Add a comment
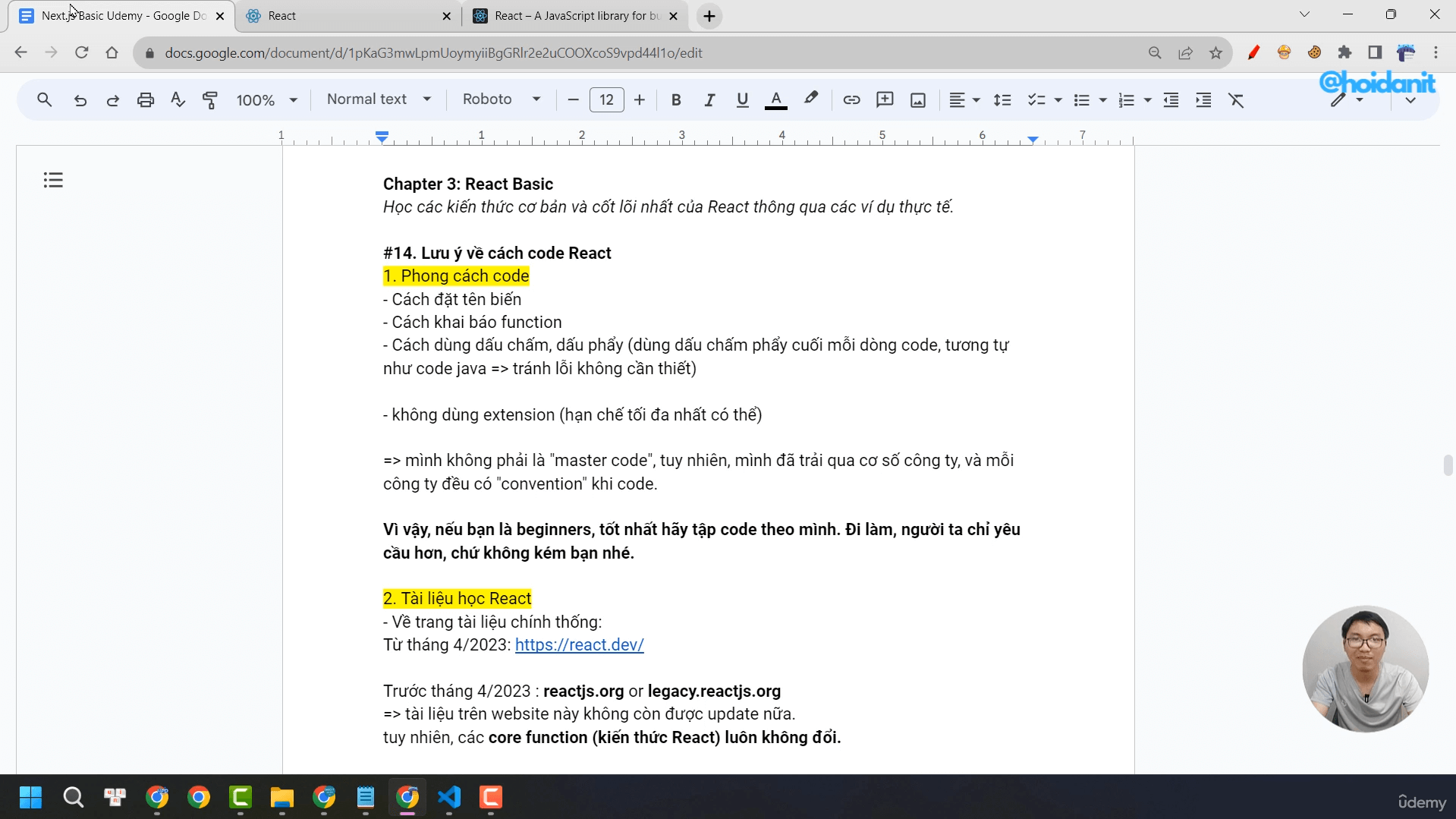Screen dimensions: 1456x819 pos(885,99)
